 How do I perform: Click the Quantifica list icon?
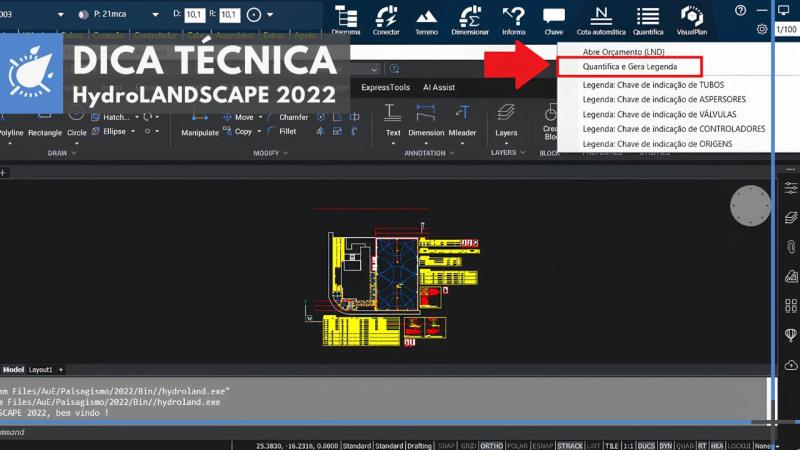pos(648,20)
